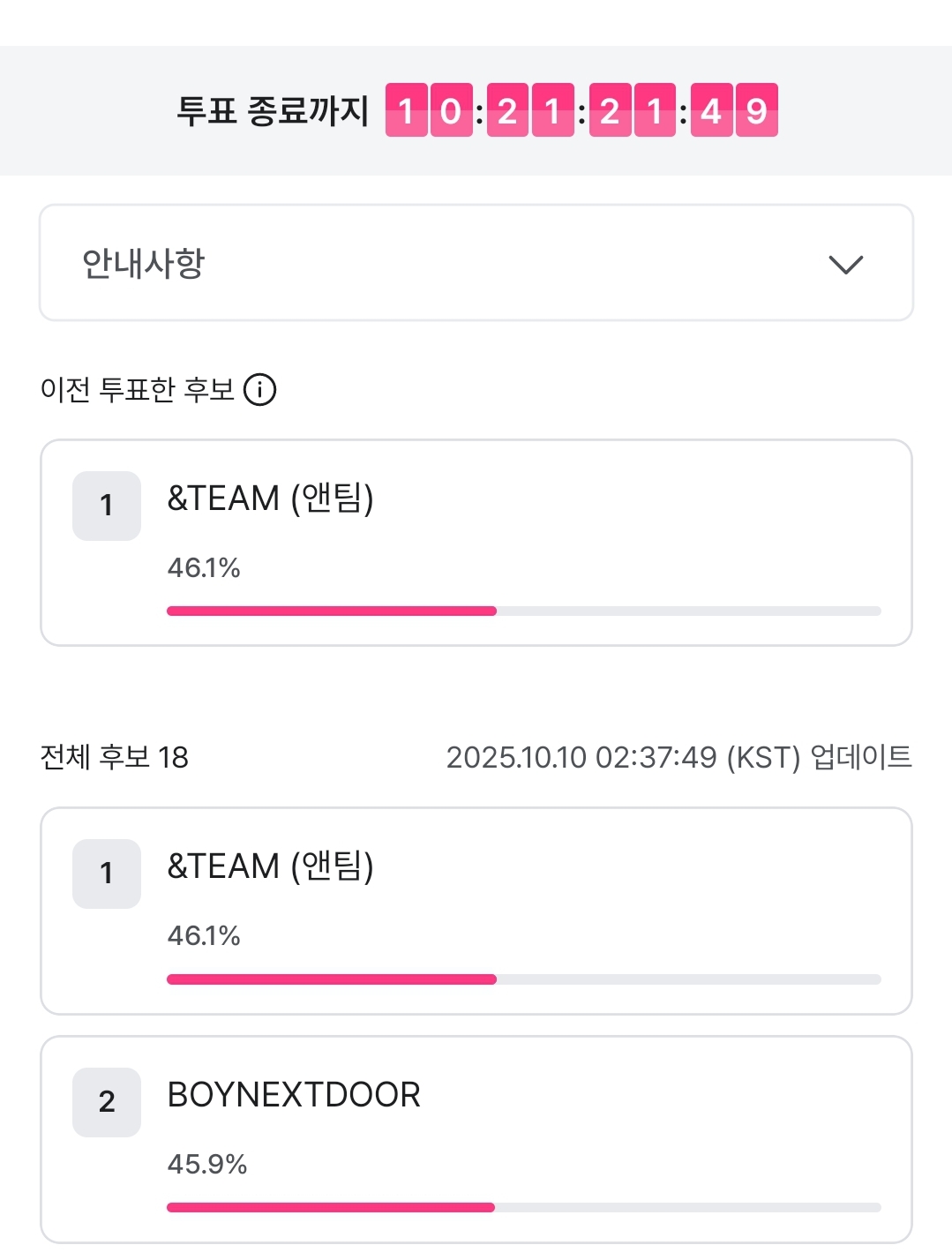Click 46.1% in the previously voted card
This screenshot has height=1260, width=952.
click(204, 567)
